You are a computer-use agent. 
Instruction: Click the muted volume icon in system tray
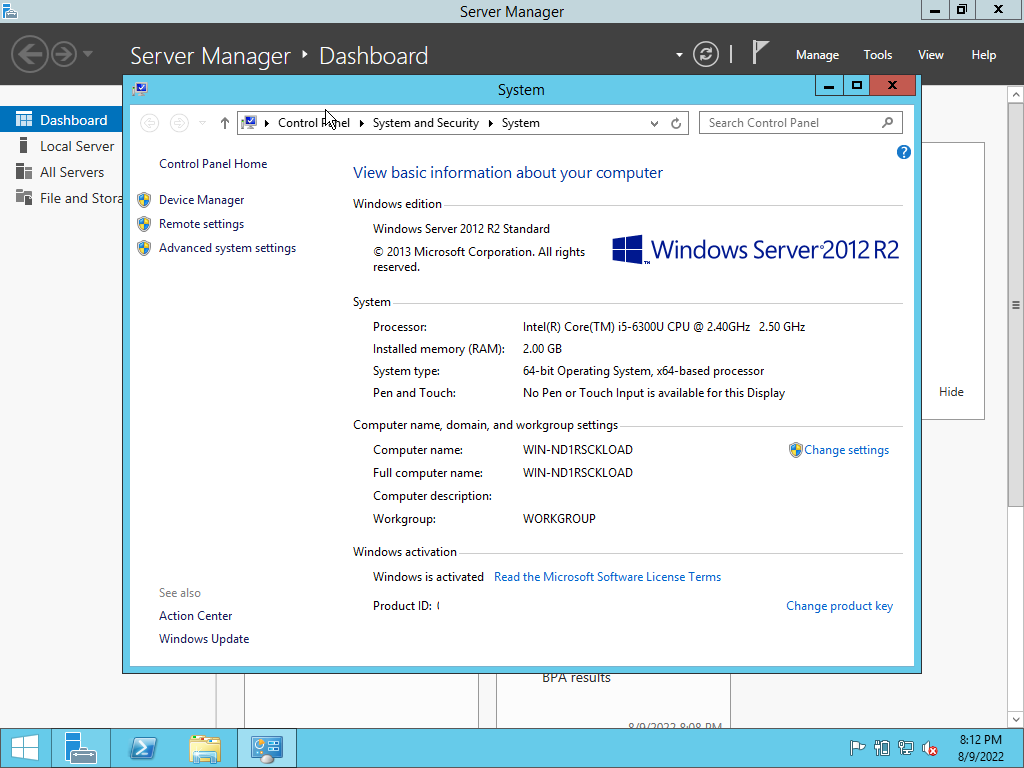pos(928,747)
